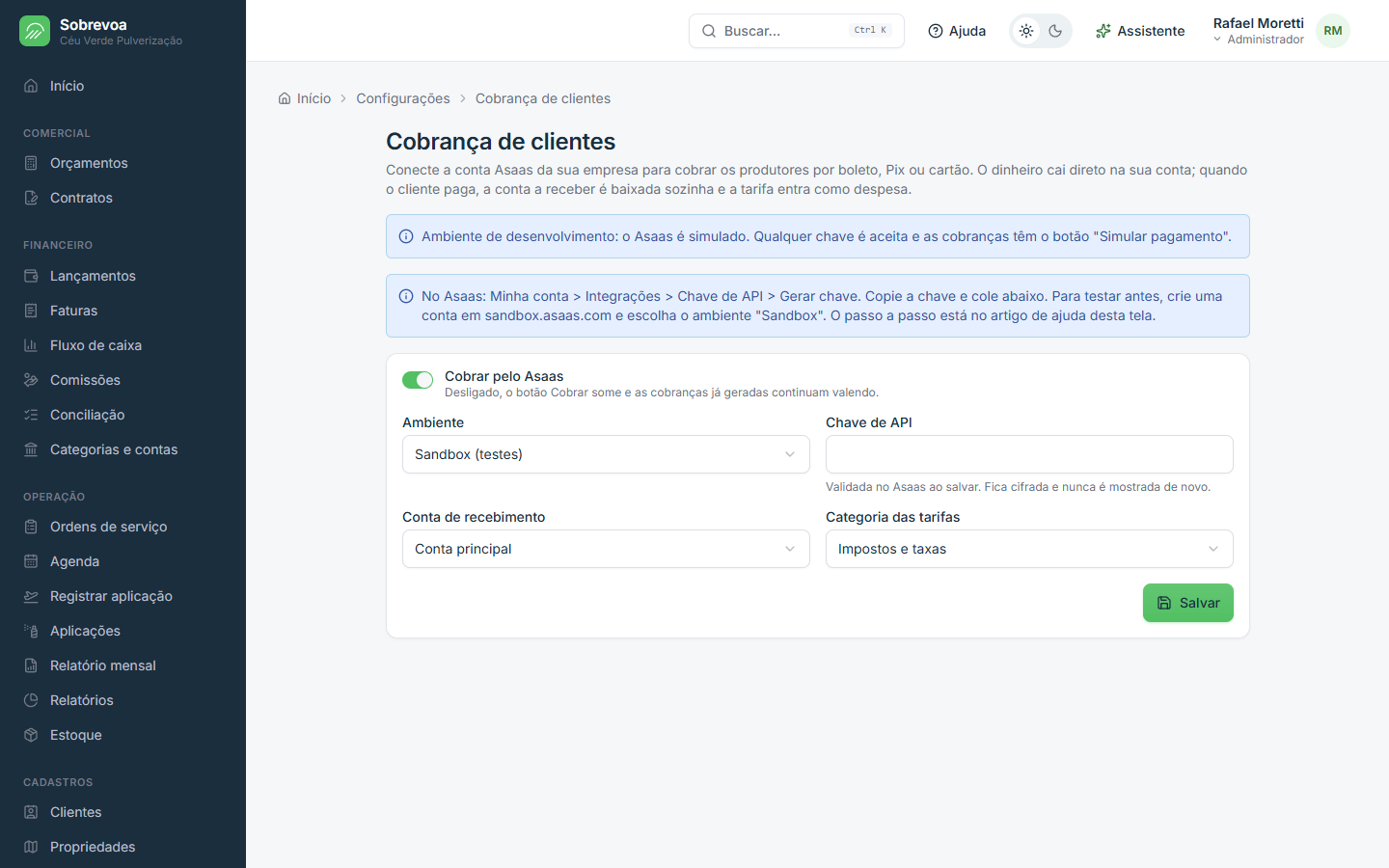Click the Contratos sidebar icon
The image size is (1389, 868).
tap(31, 198)
